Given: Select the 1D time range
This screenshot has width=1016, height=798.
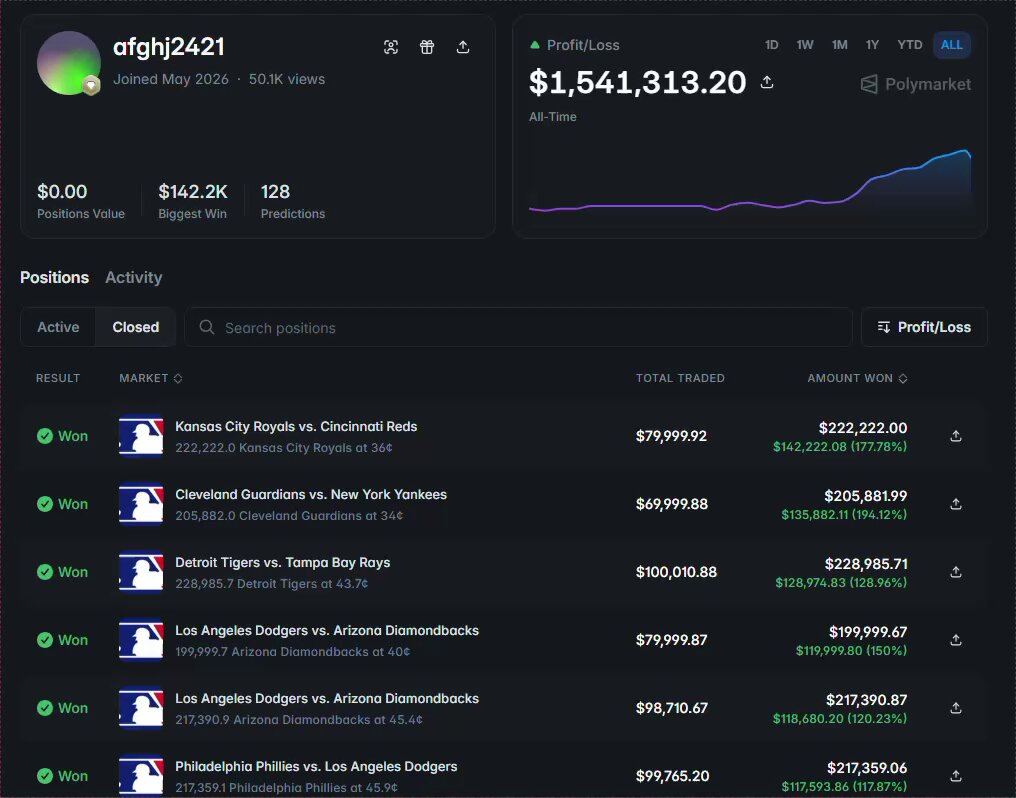Looking at the screenshot, I should click(x=771, y=45).
